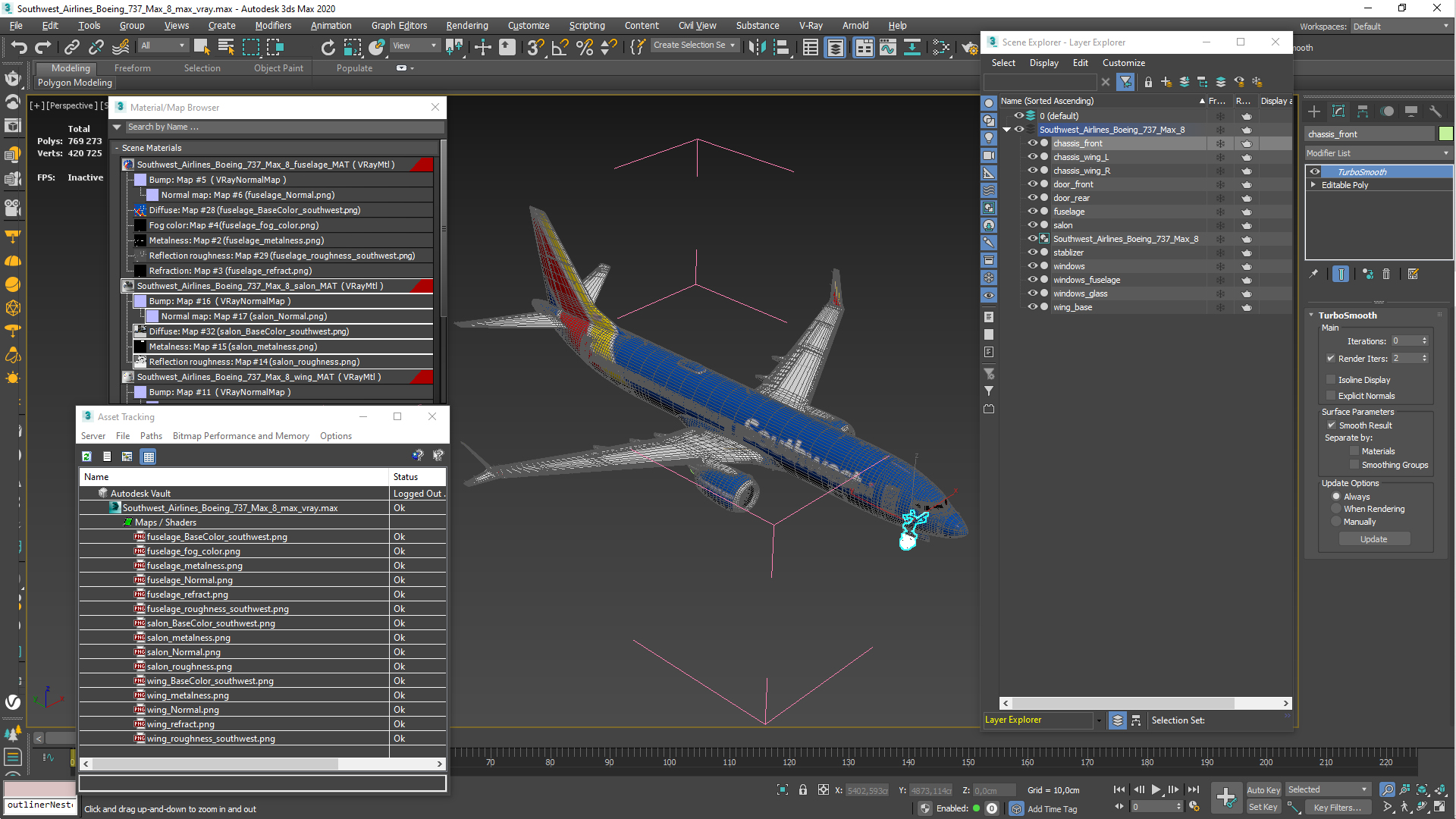This screenshot has height=819, width=1456.
Task: Open Key Filters dialog
Action: (1338, 808)
